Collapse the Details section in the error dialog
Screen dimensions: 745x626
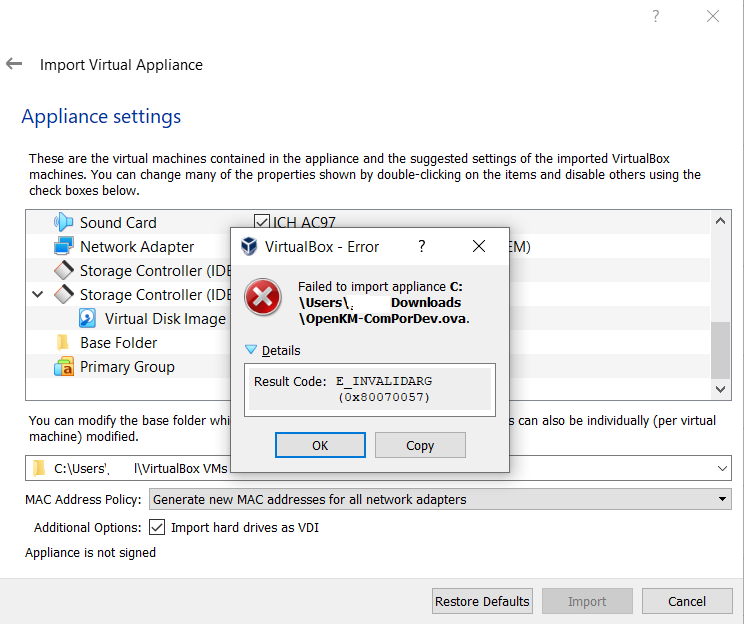pyautogui.click(x=251, y=350)
